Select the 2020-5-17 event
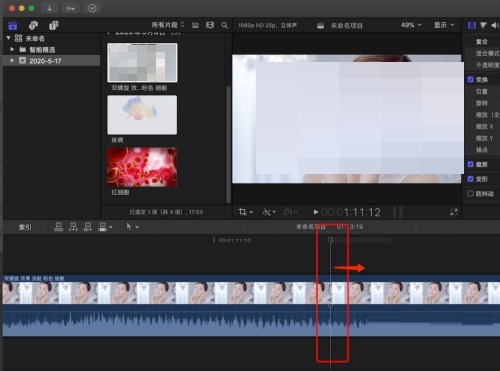 tap(52, 61)
